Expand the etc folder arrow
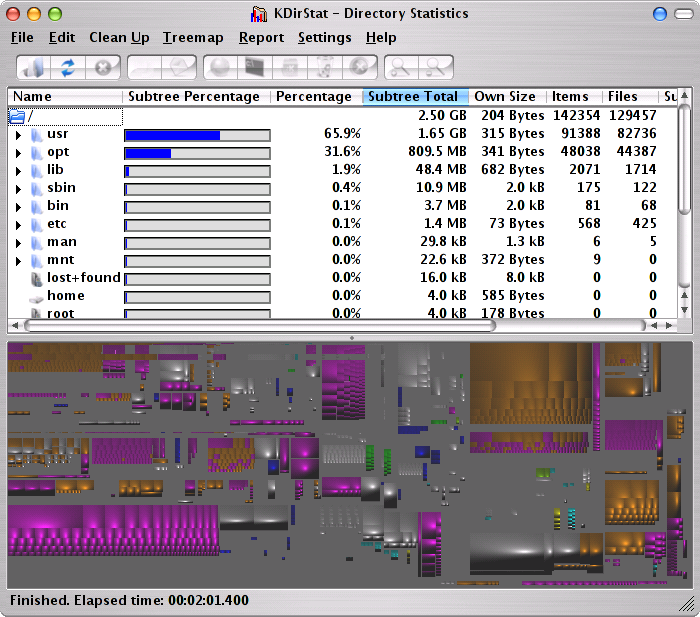Viewport: 700px width, 617px height. 18,224
